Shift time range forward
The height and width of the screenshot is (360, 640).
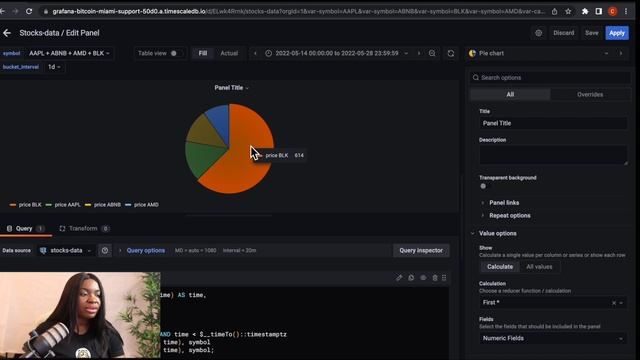click(419, 53)
